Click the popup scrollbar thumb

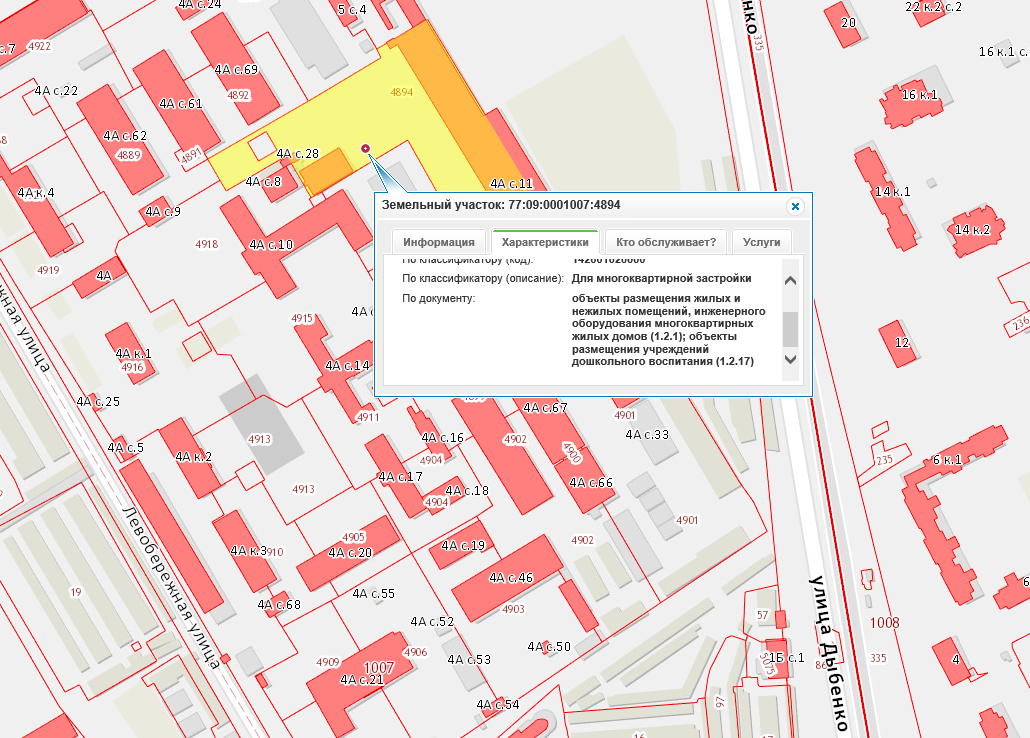coord(790,327)
